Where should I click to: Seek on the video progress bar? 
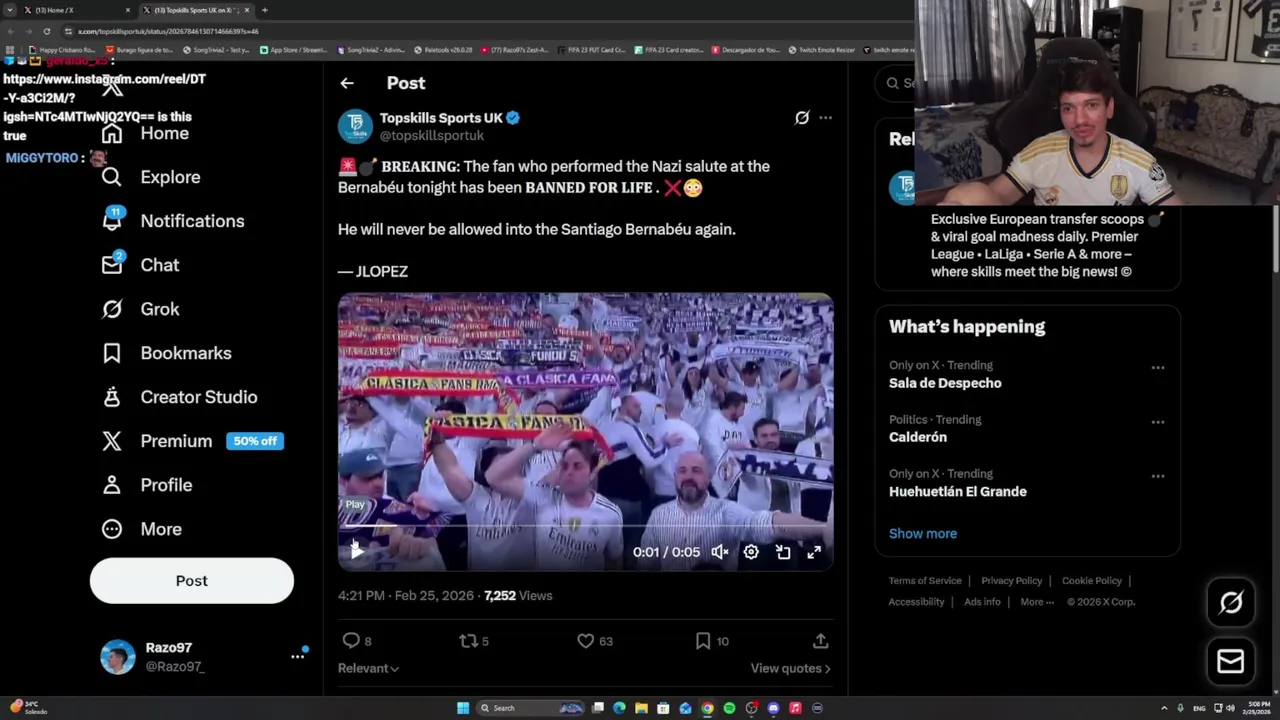[x=585, y=526]
